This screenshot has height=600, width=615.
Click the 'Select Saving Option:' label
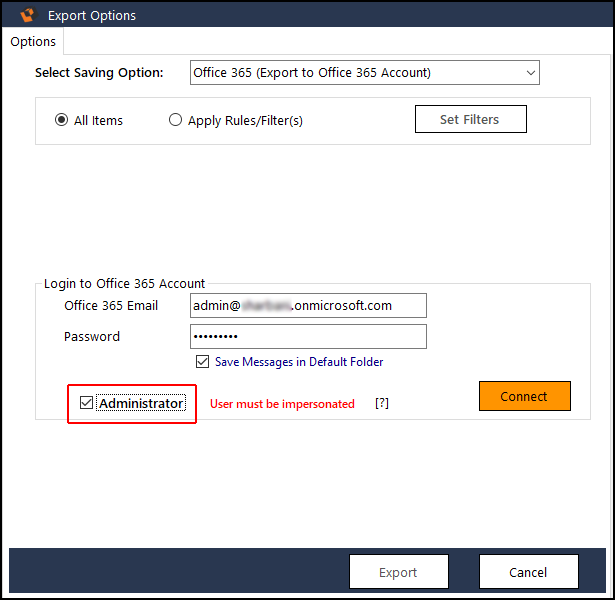[x=99, y=73]
